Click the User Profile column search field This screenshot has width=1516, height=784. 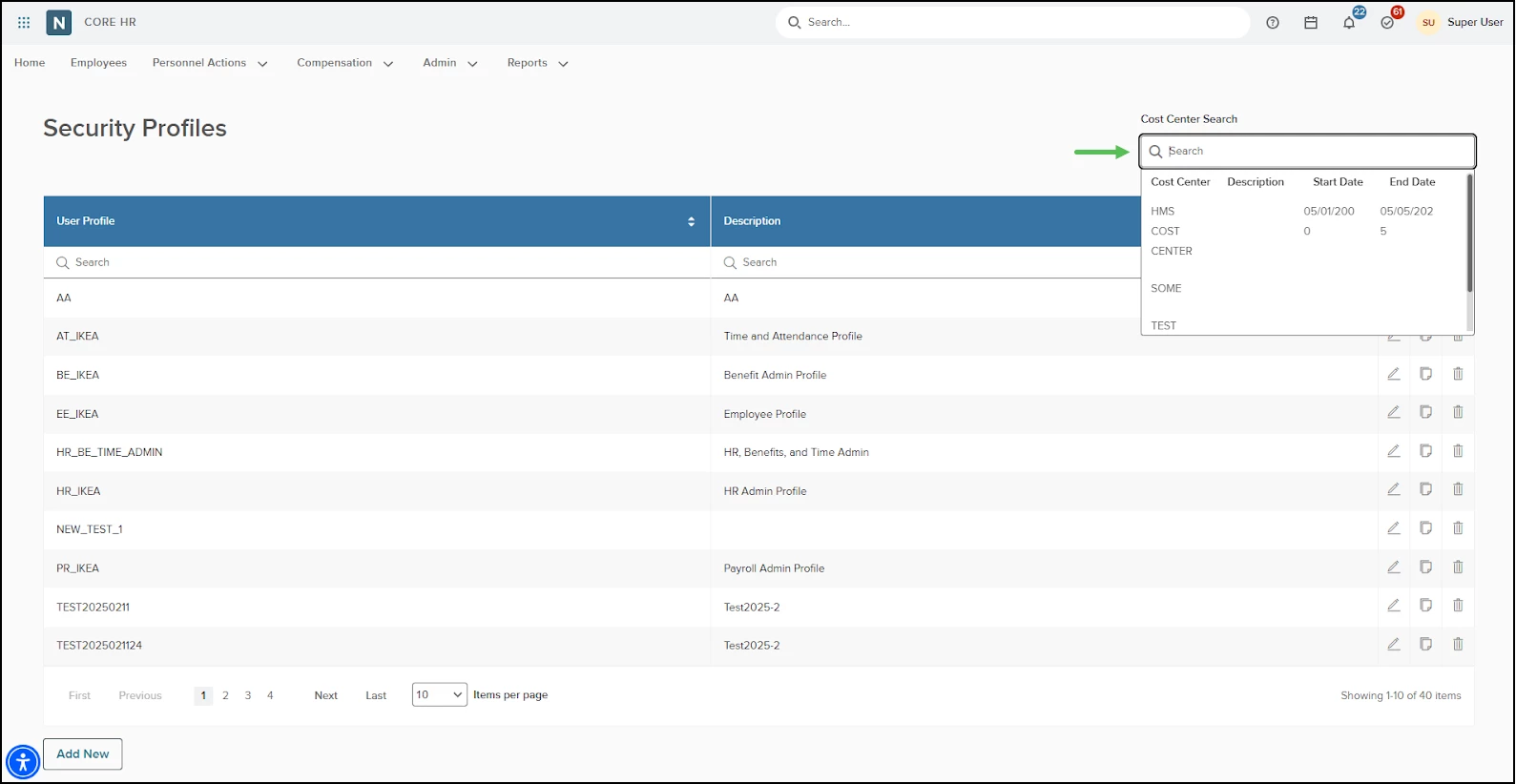click(x=377, y=262)
